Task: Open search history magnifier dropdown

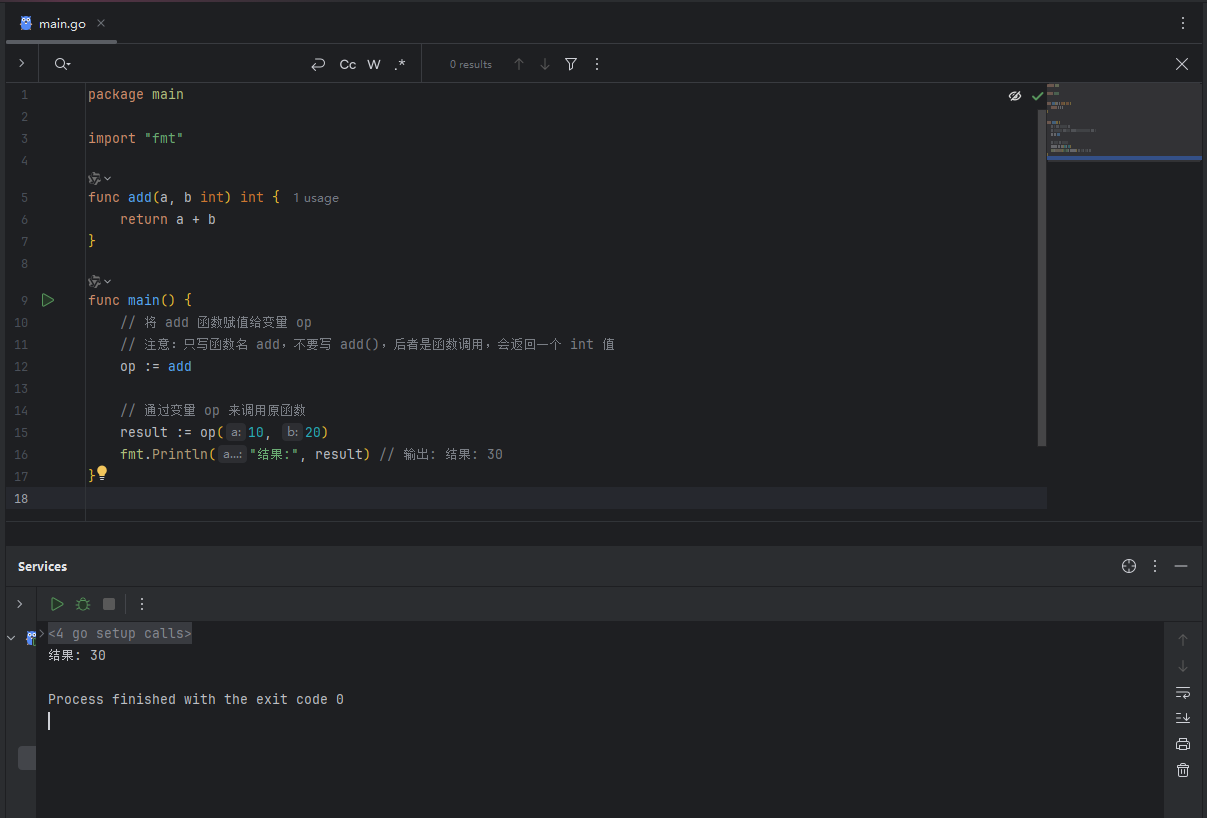Action: click(62, 64)
